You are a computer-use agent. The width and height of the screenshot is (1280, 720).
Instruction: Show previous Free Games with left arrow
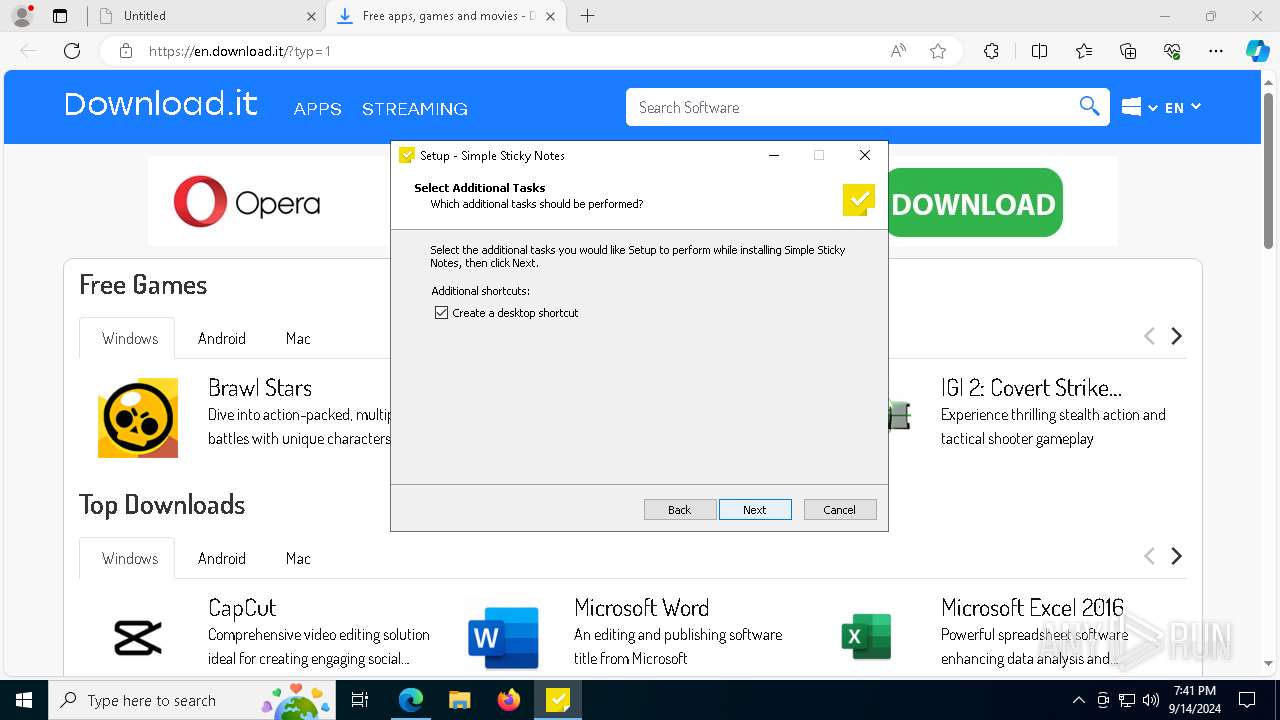click(x=1149, y=337)
